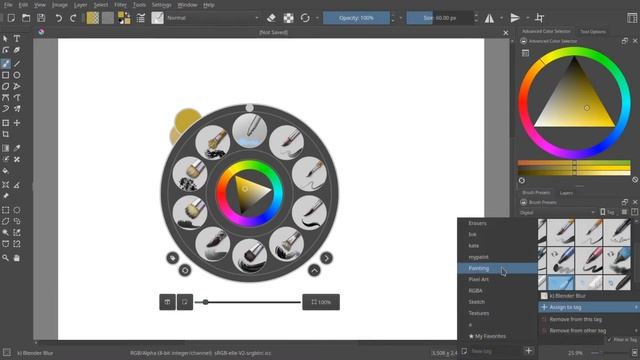Click Remove from this tag

pyautogui.click(x=589, y=319)
